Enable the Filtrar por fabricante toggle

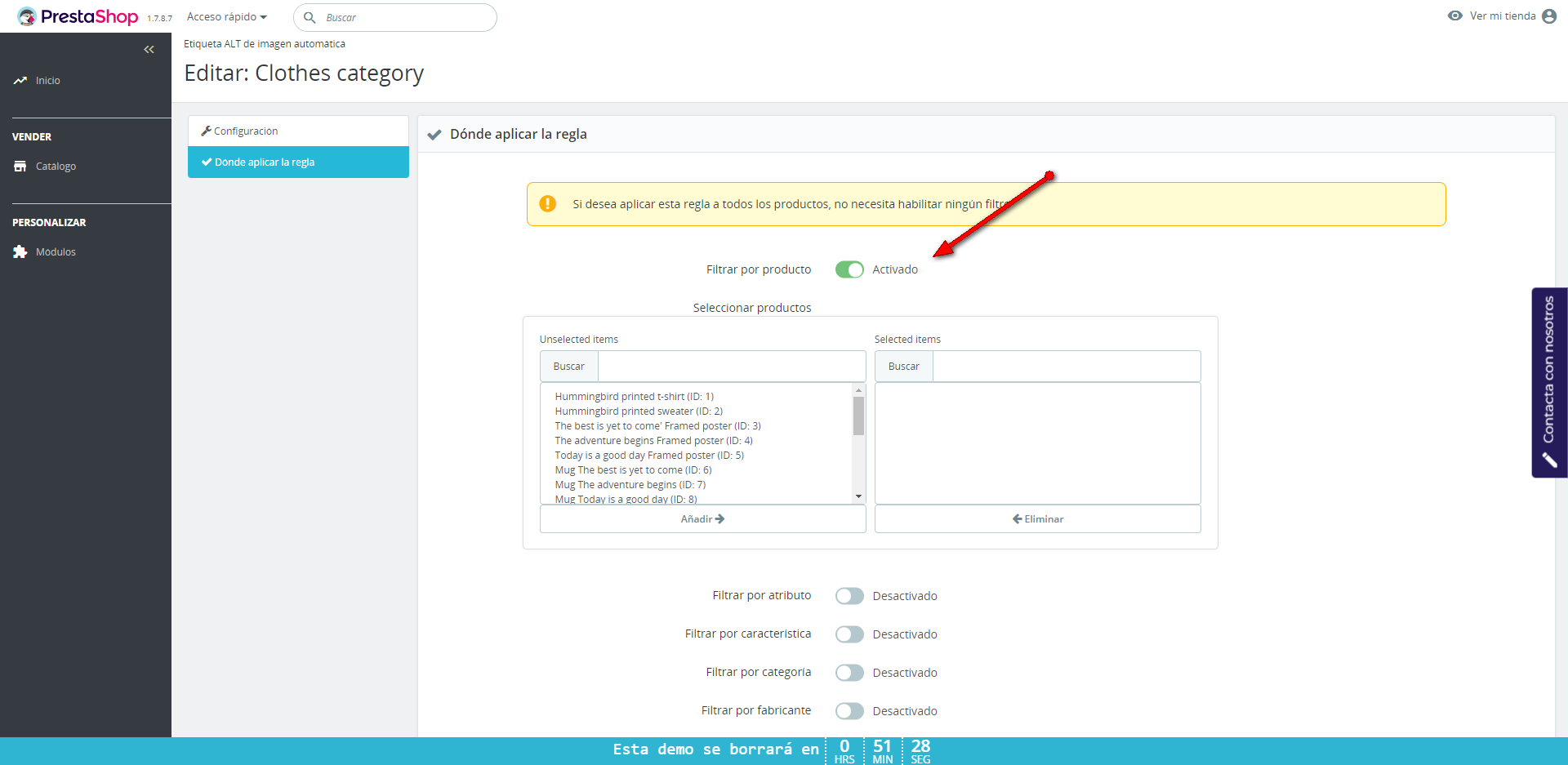(849, 711)
